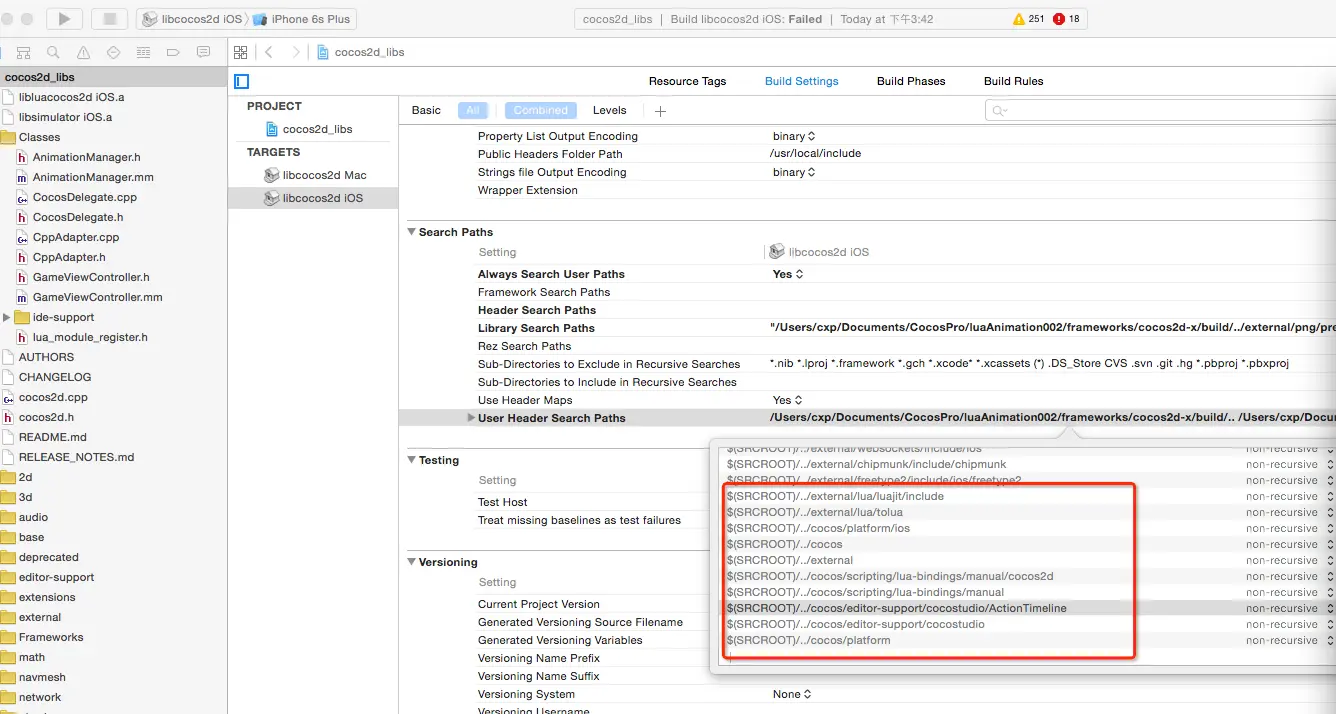Go back with the jump bar arrow
Viewport: 1336px width, 714px height.
[269, 52]
